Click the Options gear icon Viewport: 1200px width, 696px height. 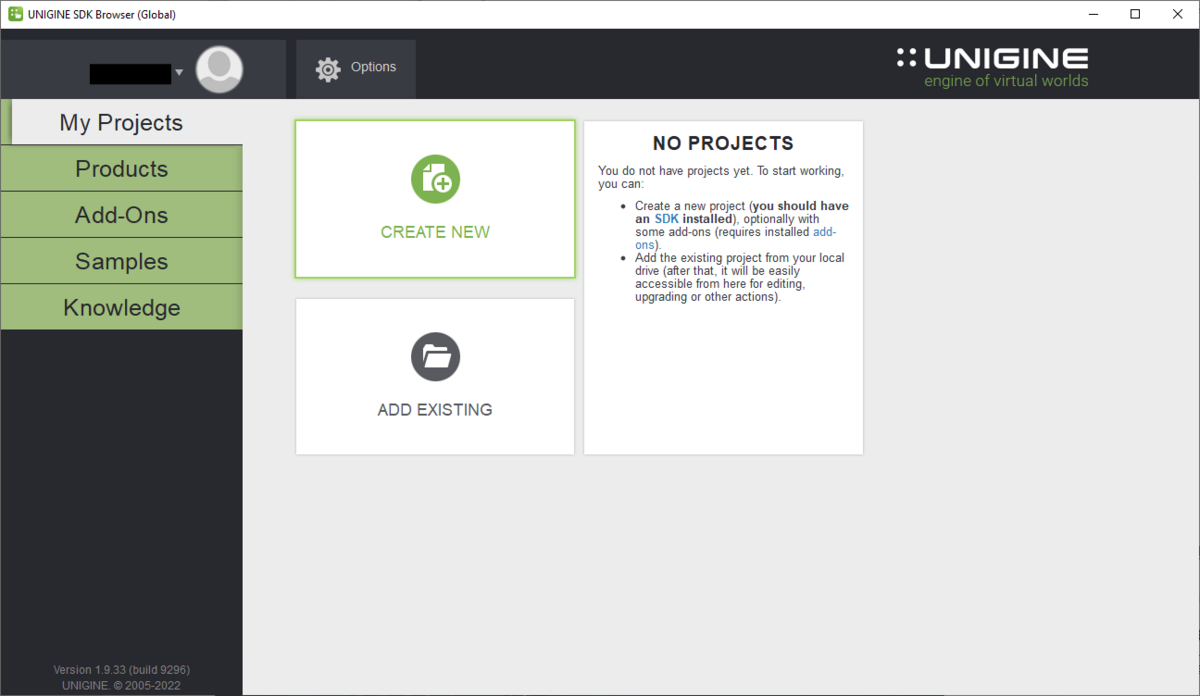pos(328,69)
